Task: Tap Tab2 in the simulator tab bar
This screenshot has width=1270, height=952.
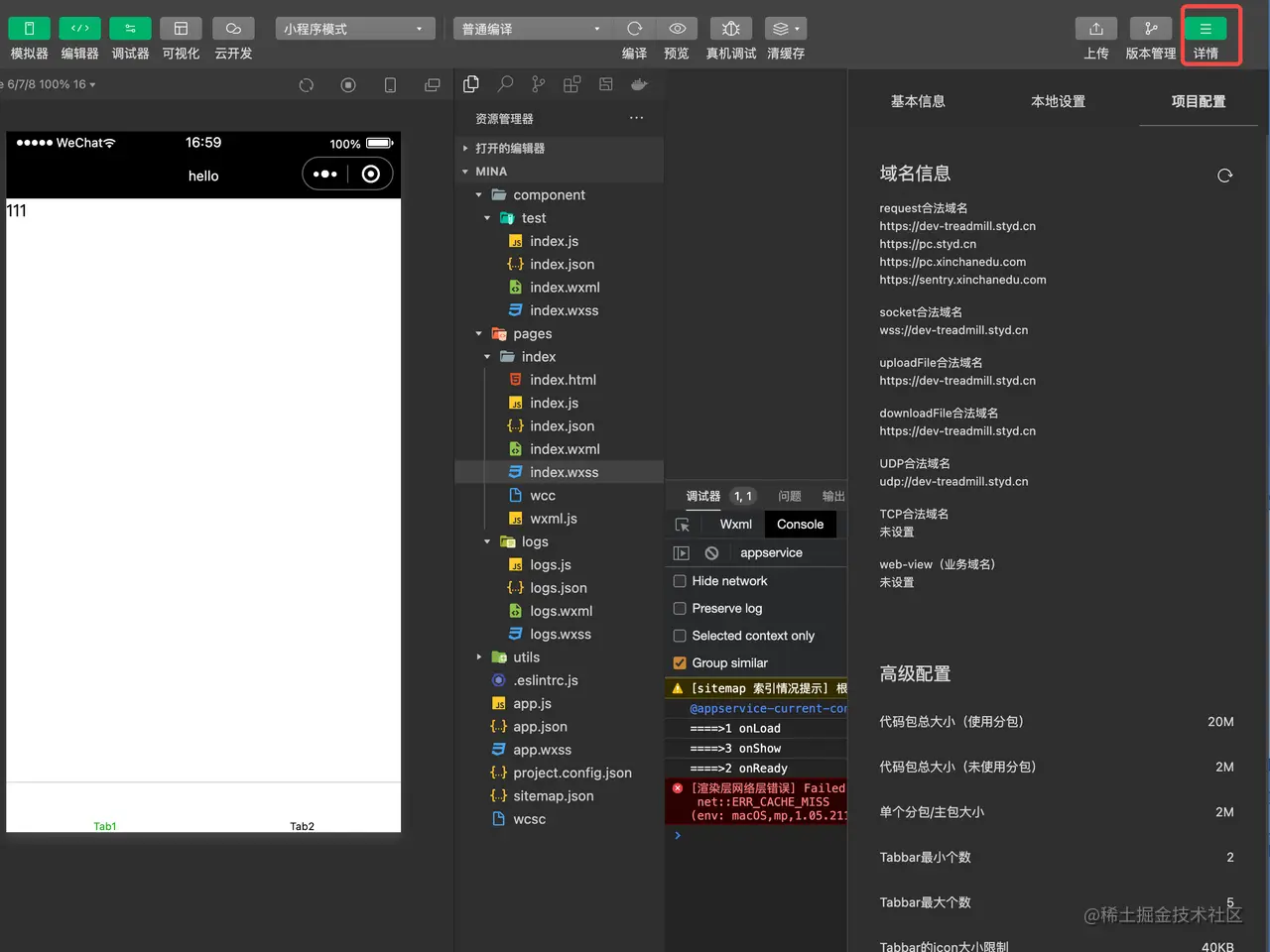Action: tap(302, 826)
